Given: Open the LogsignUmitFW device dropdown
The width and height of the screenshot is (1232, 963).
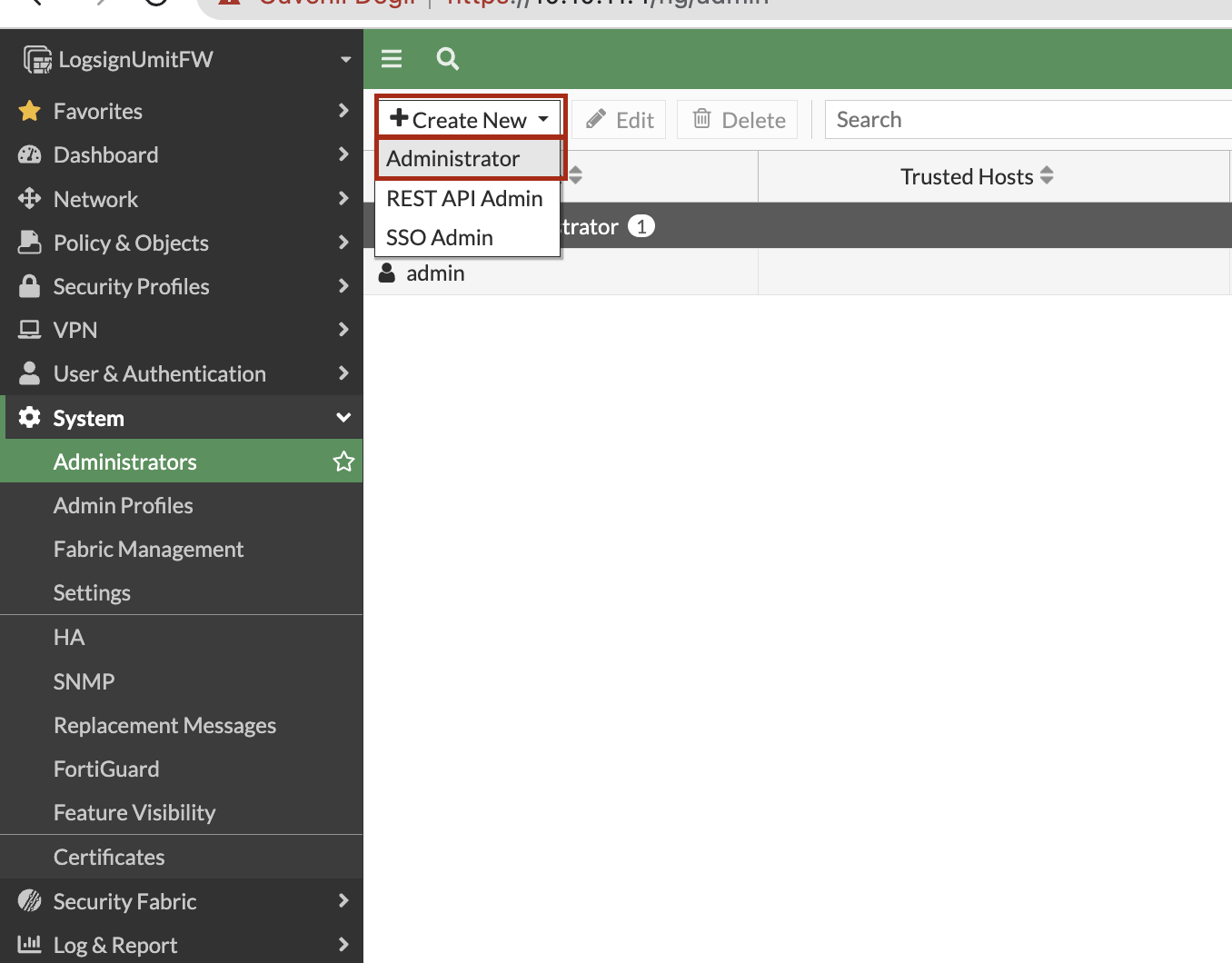Looking at the screenshot, I should [345, 60].
